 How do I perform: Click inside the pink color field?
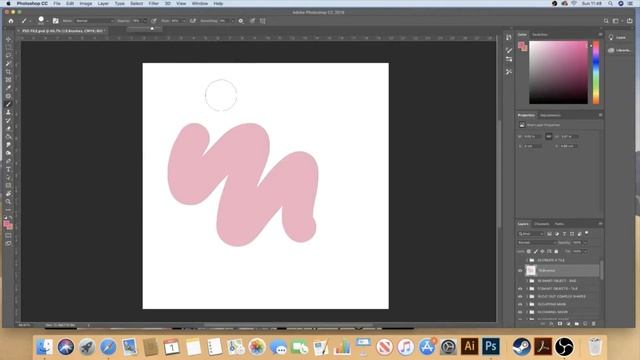pos(558,72)
